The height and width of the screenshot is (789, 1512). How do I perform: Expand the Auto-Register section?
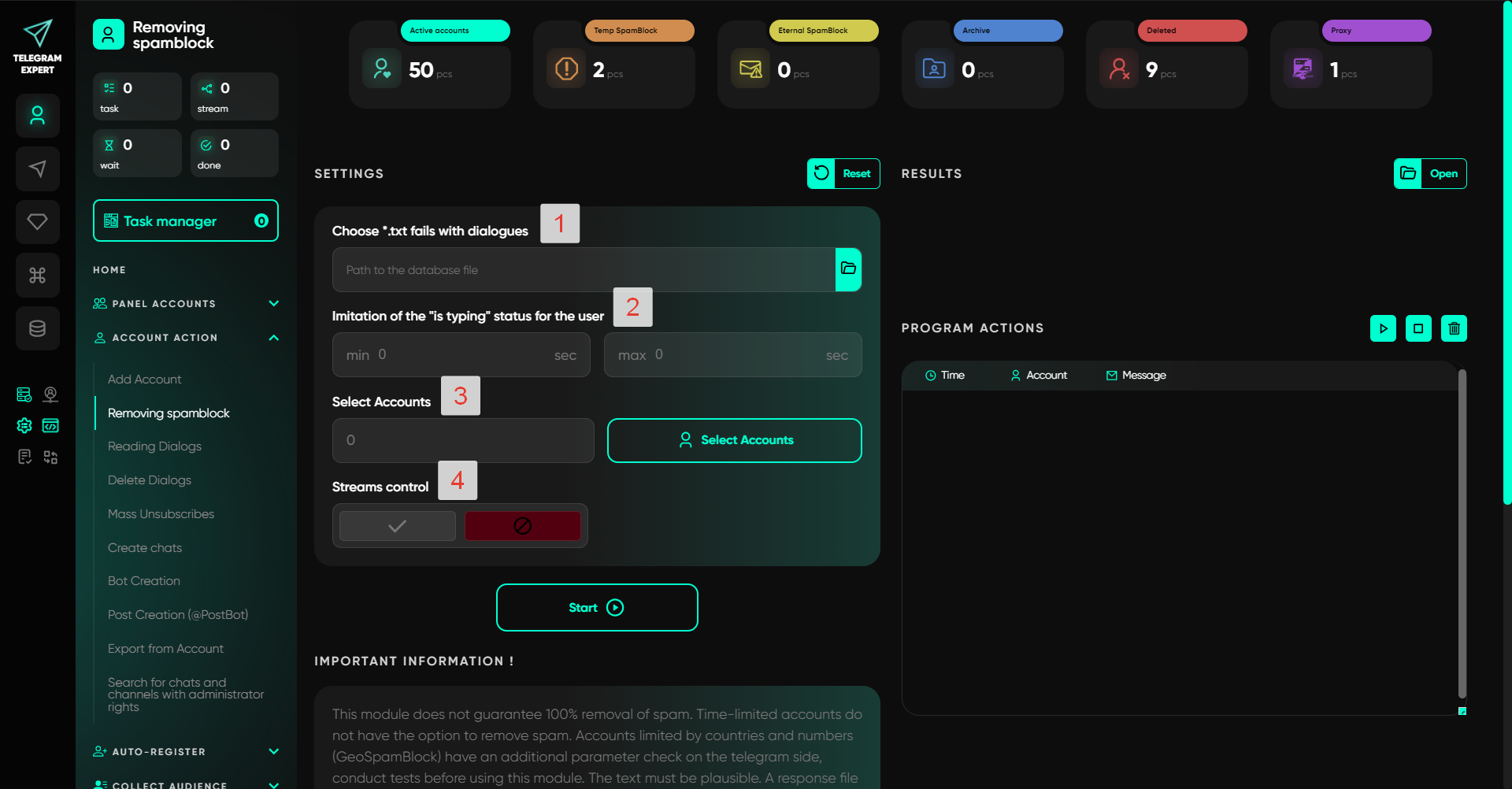pyautogui.click(x=273, y=751)
